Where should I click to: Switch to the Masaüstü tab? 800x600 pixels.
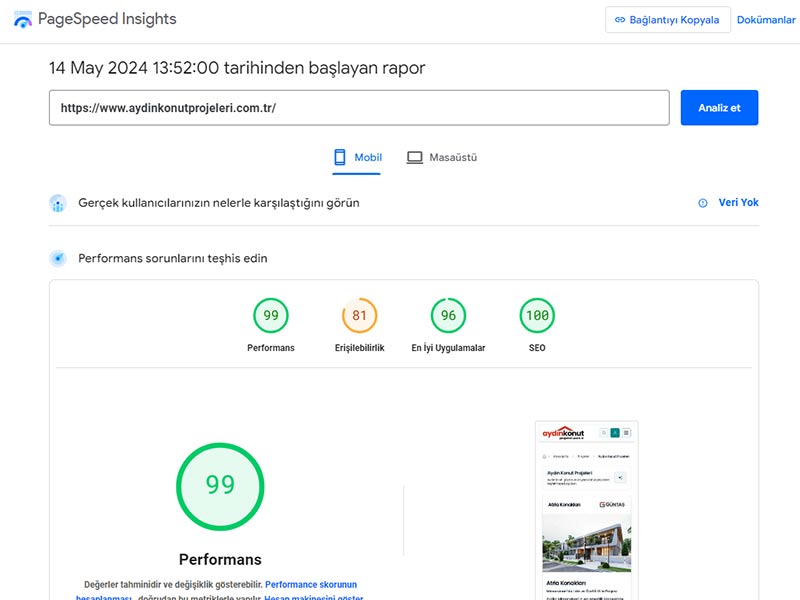[442, 158]
